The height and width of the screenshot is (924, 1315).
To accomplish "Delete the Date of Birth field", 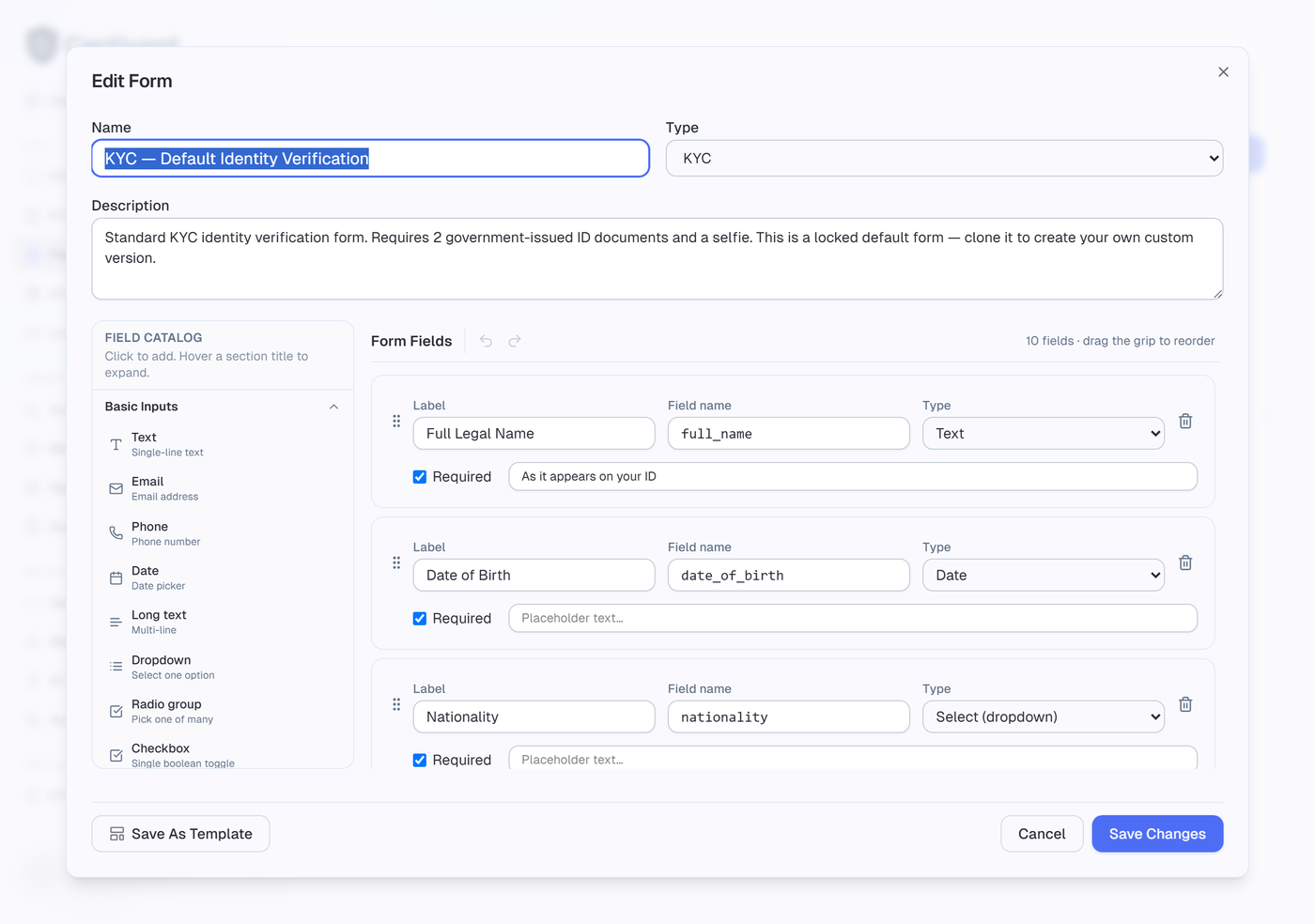I will coord(1185,563).
